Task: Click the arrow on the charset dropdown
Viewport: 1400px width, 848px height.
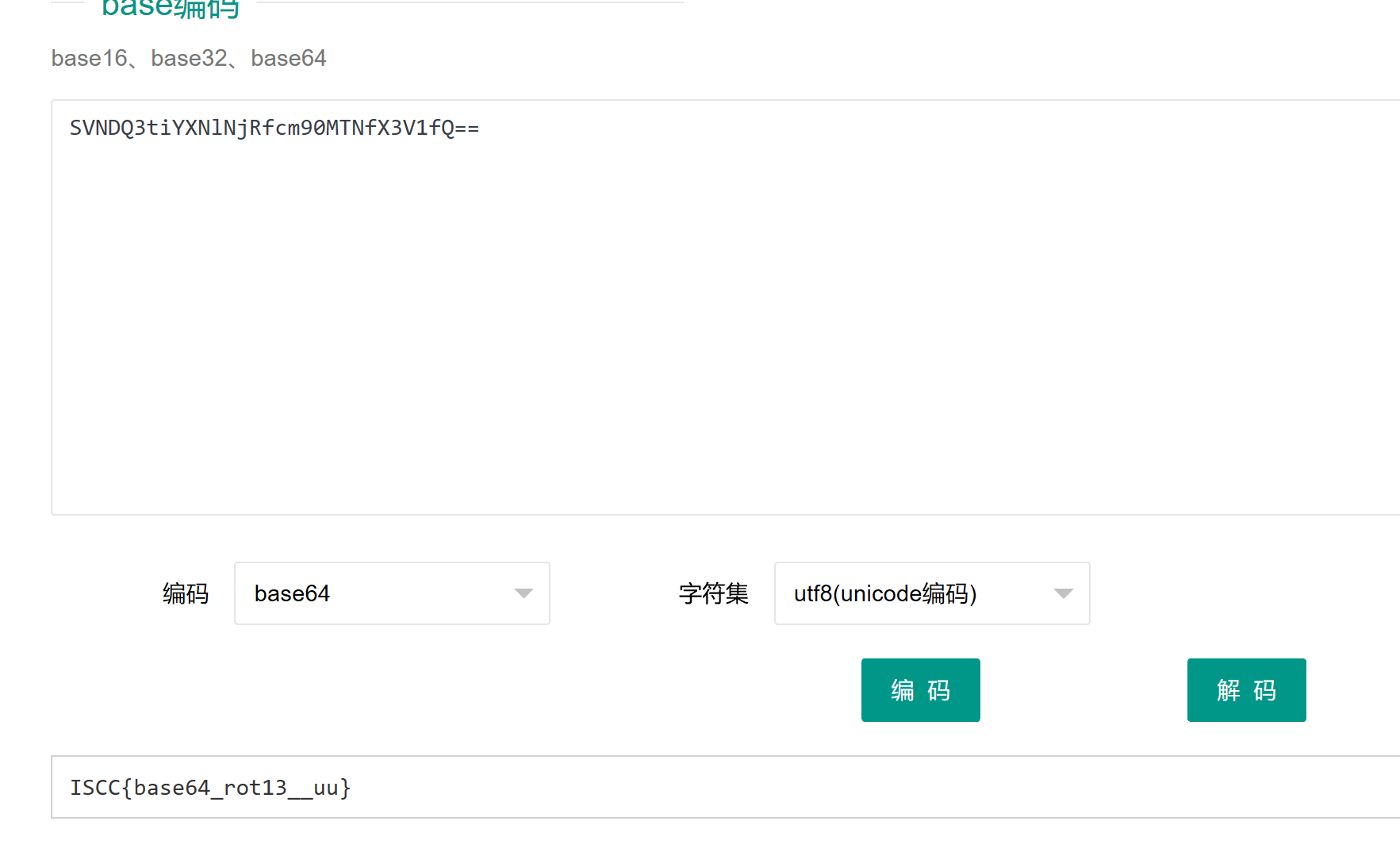Action: (x=1063, y=593)
